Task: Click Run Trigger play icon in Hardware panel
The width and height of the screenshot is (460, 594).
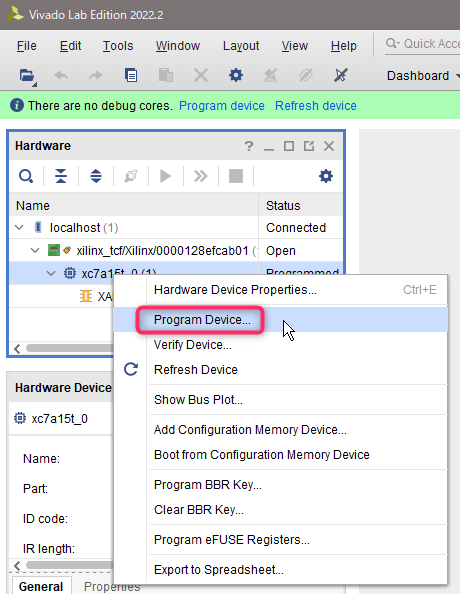Action: click(x=166, y=176)
